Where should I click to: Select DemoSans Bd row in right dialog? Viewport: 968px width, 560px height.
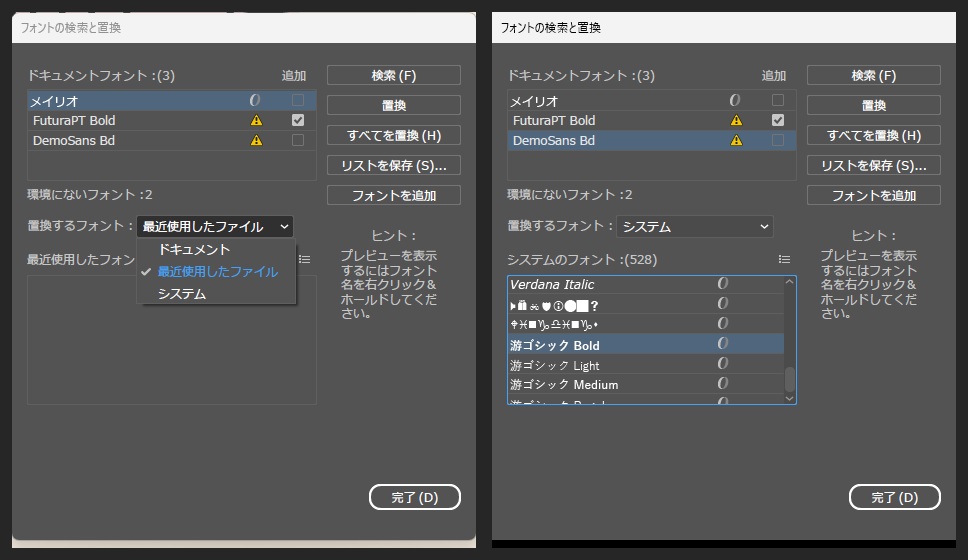click(x=651, y=140)
